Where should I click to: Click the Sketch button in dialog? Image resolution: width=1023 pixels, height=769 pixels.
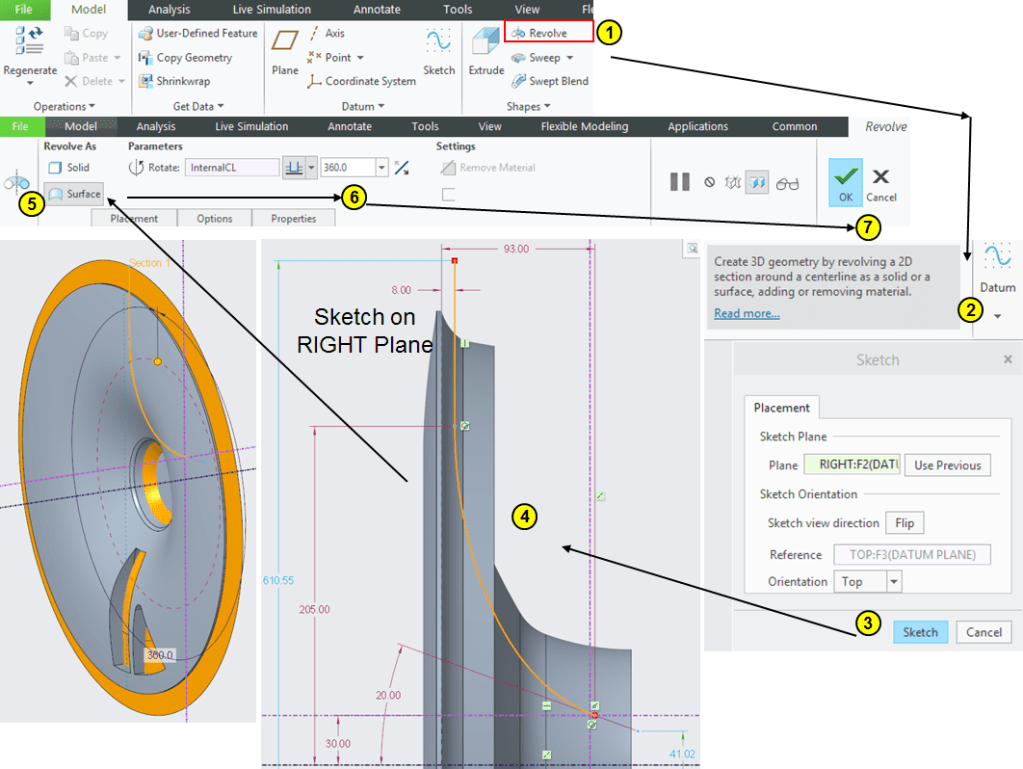tap(920, 632)
